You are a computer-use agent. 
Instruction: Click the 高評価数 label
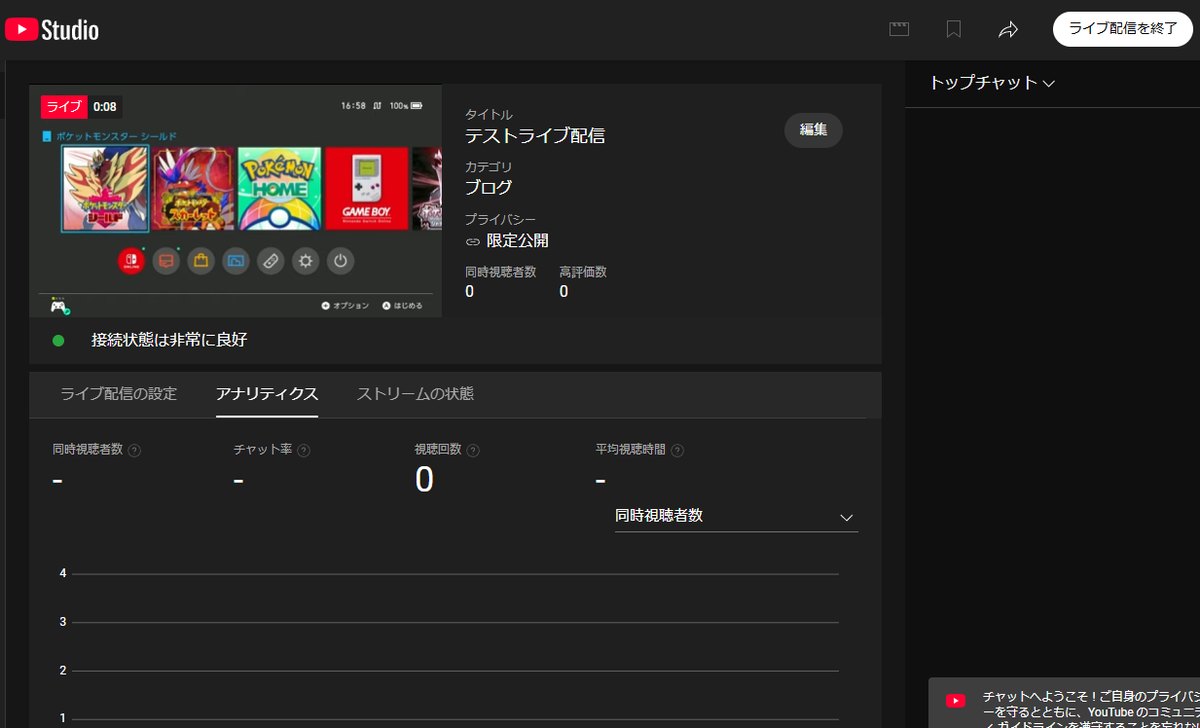click(583, 272)
